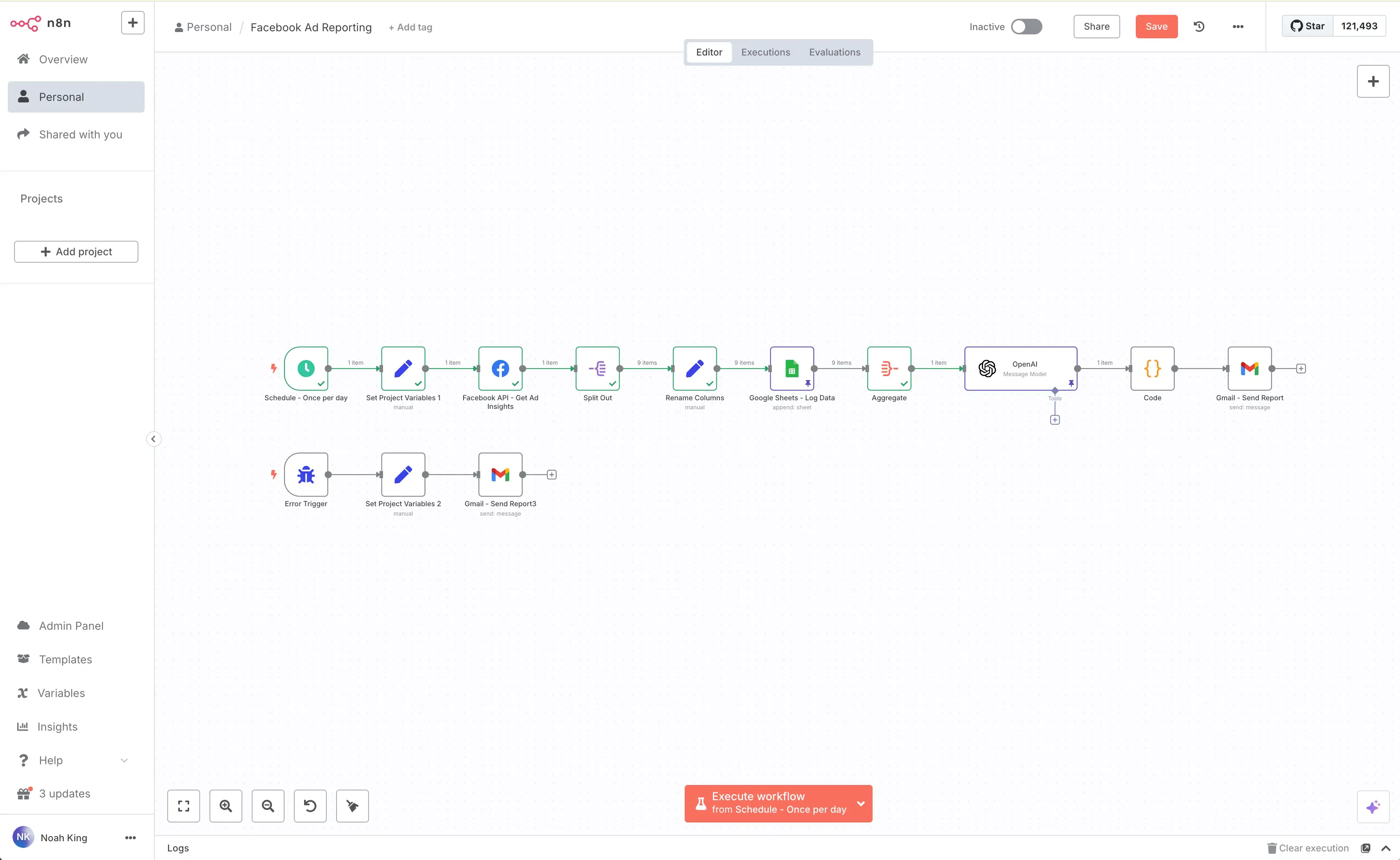Click the 121,493 star count
This screenshot has height=860, width=1400.
[1359, 26]
